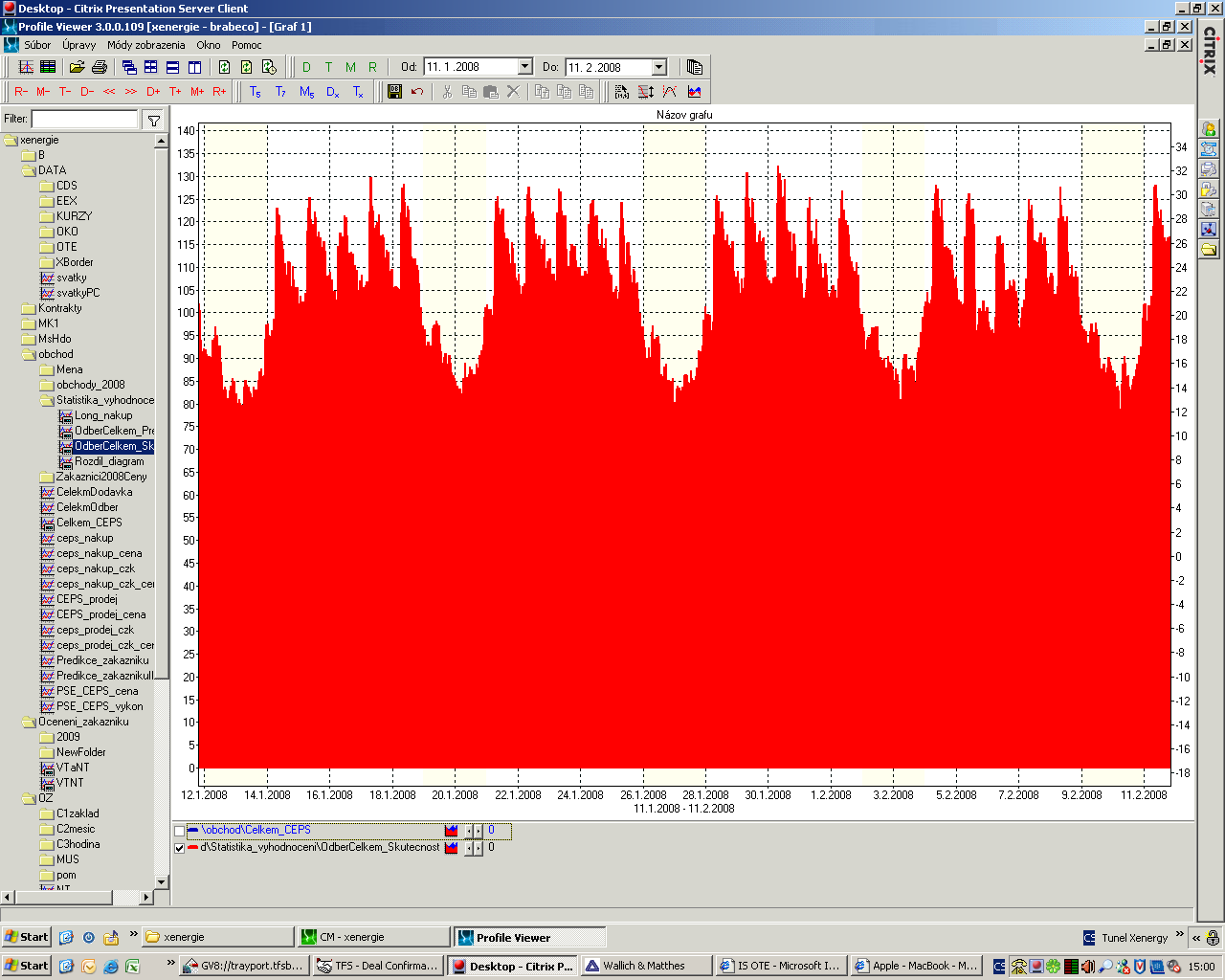
Task: Select Celkem_CEPS tree item
Action: click(89, 523)
